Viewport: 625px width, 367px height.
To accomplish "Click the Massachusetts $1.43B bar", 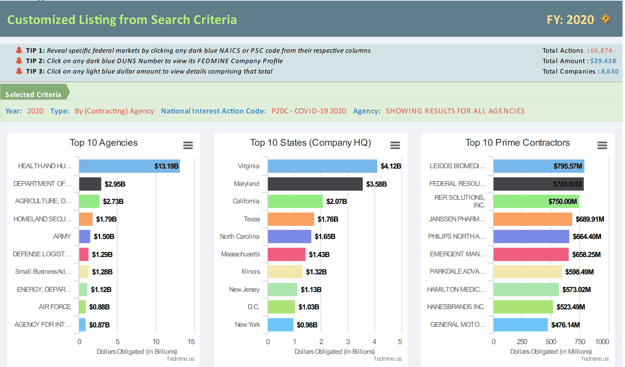I will click(286, 254).
